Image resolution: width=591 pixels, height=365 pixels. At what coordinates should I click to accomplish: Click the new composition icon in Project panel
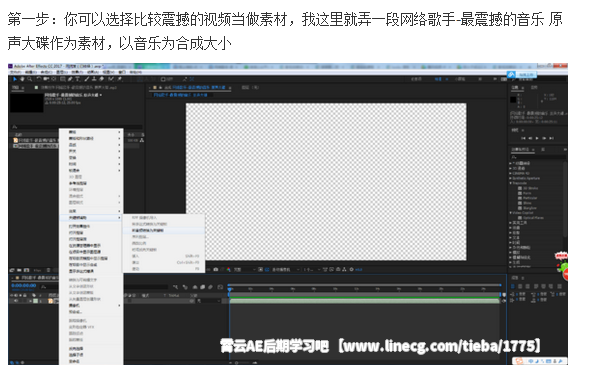26,270
